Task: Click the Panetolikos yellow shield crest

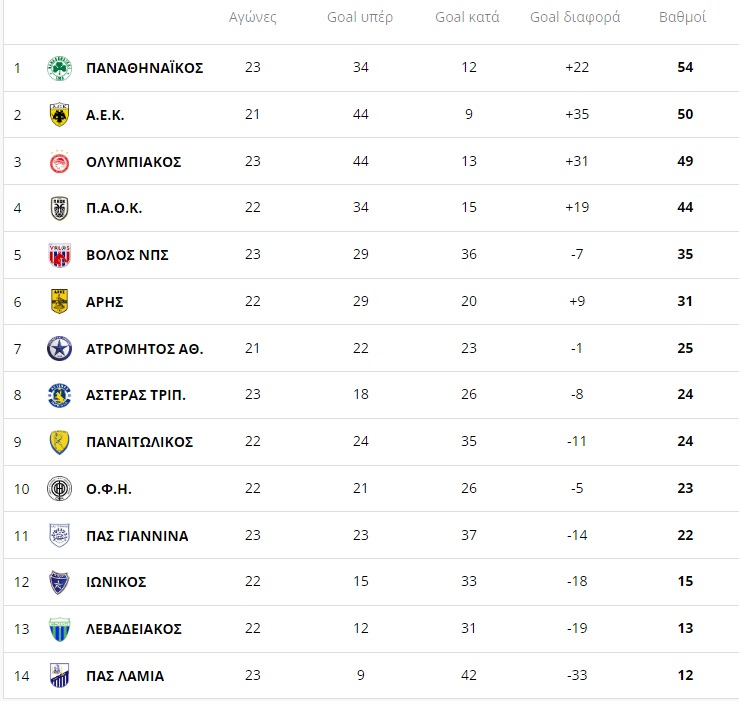Action: [59, 442]
